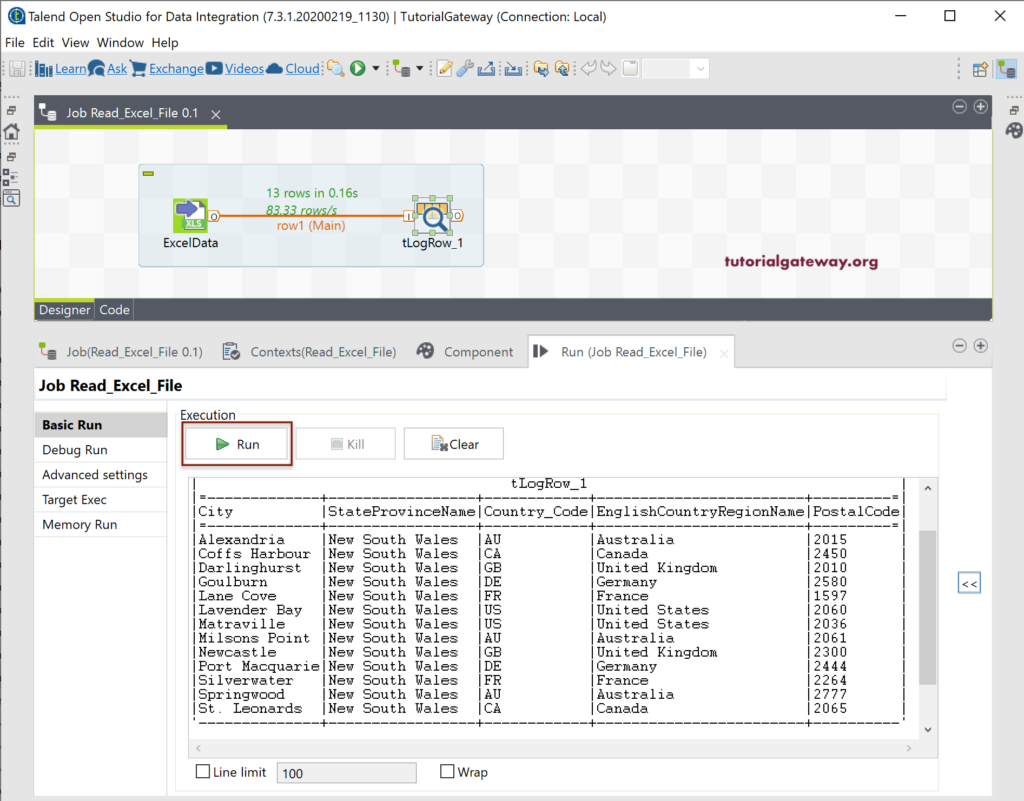Open the Component tab

466,352
